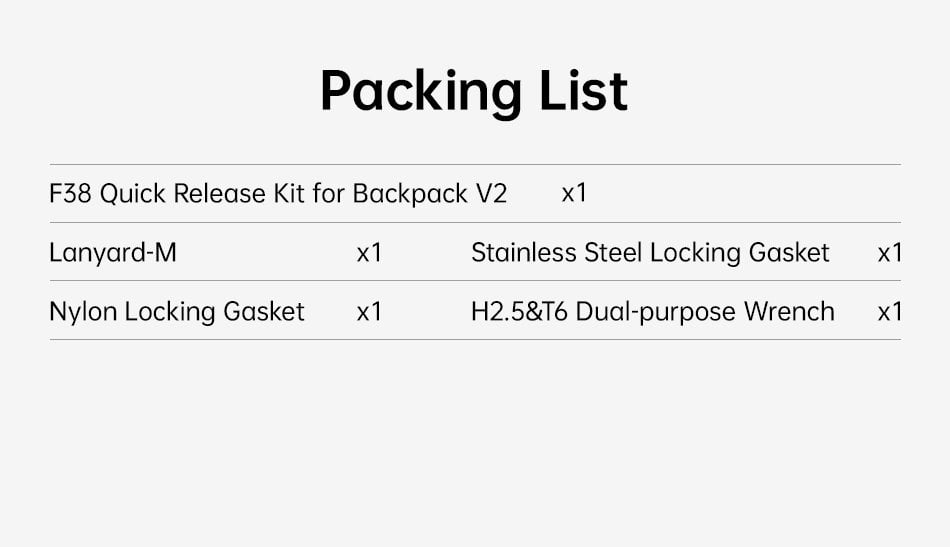Click the F38 text in first row
This screenshot has height=547, width=950.
click(x=70, y=194)
